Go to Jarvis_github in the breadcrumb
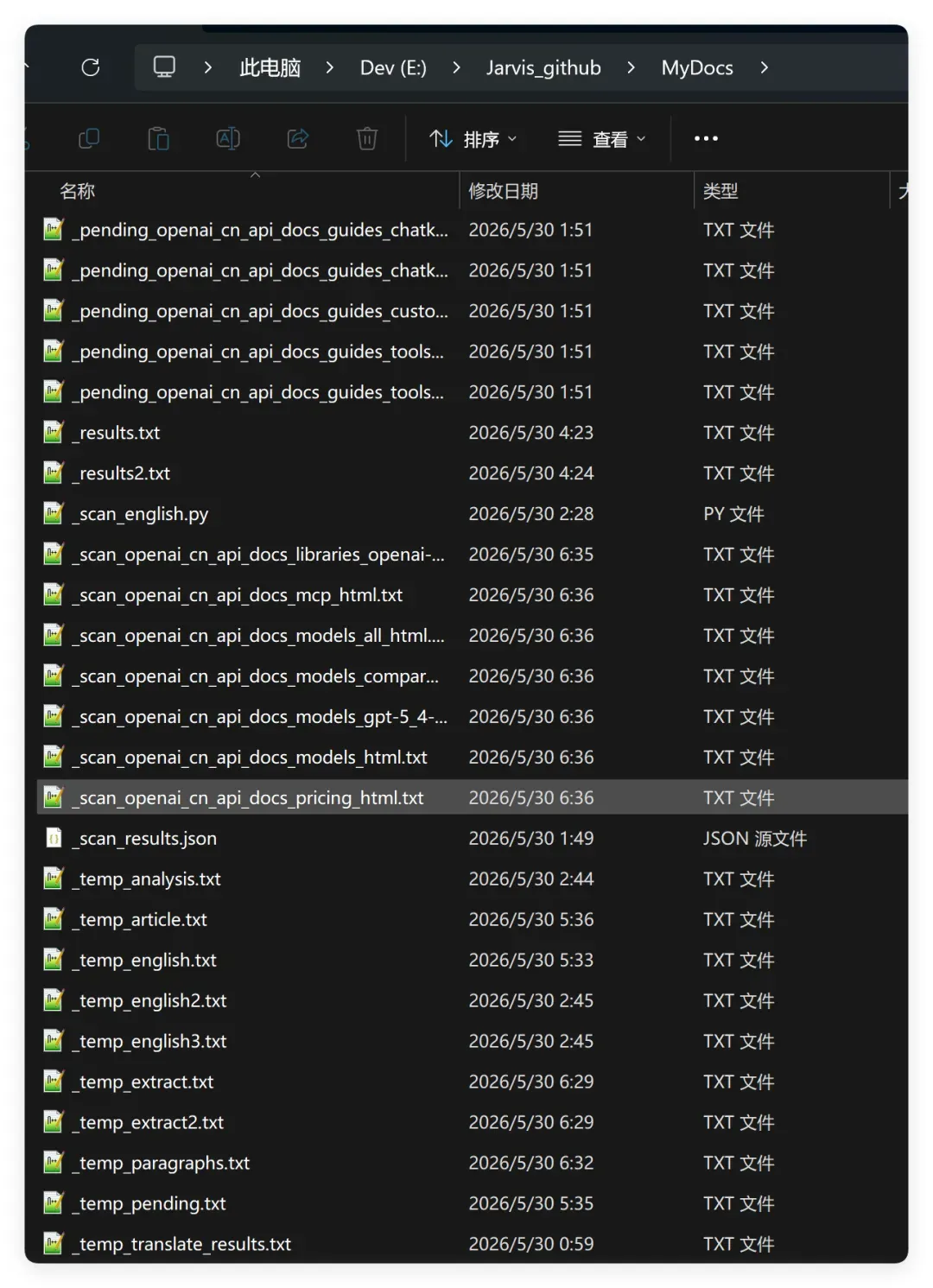The image size is (933, 1288). (x=543, y=67)
